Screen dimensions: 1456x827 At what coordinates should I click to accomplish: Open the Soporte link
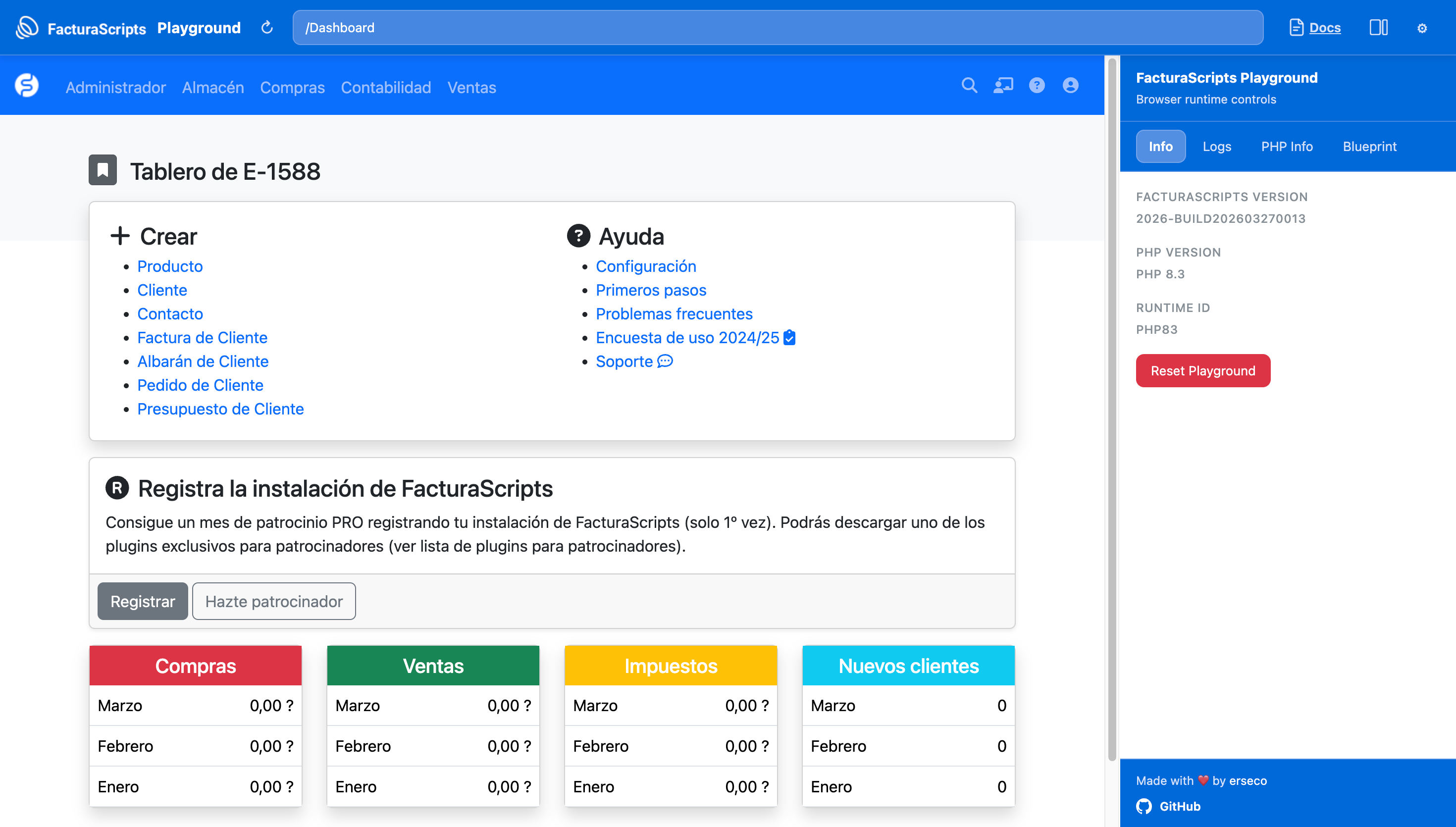(x=624, y=361)
